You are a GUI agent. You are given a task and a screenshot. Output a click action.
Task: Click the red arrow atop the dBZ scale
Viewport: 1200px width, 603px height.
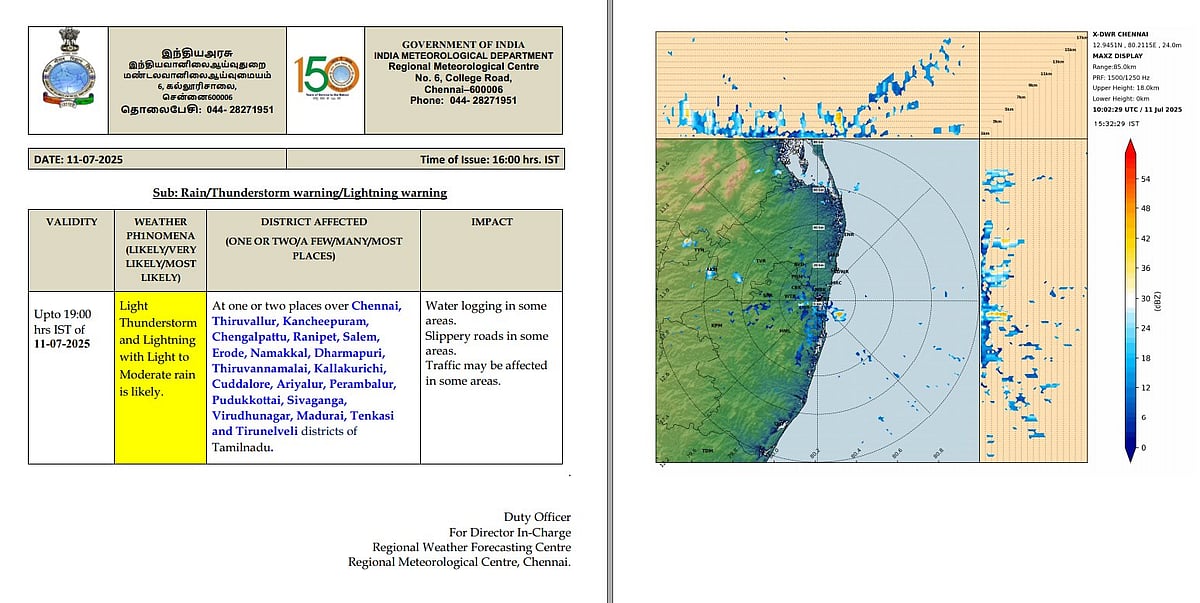tap(1129, 150)
